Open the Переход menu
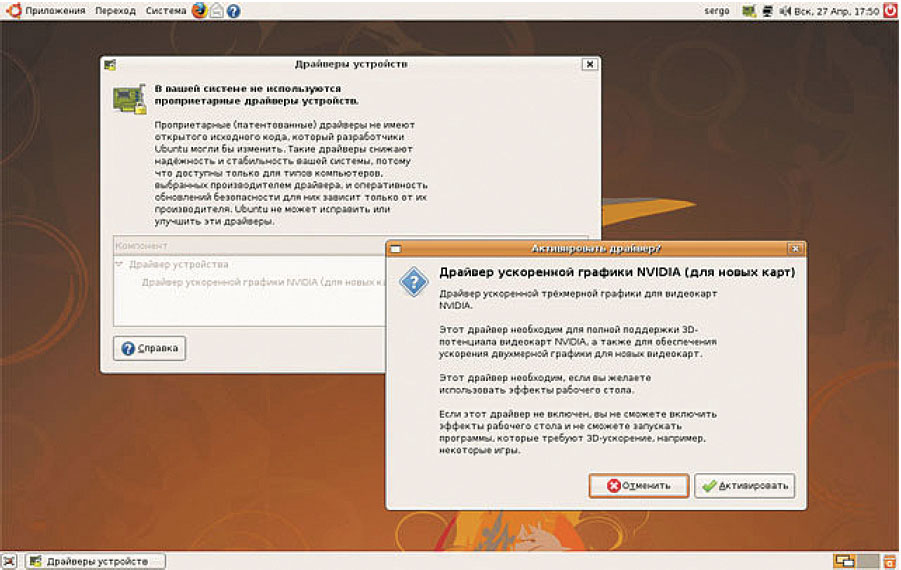The image size is (901, 570). point(115,11)
